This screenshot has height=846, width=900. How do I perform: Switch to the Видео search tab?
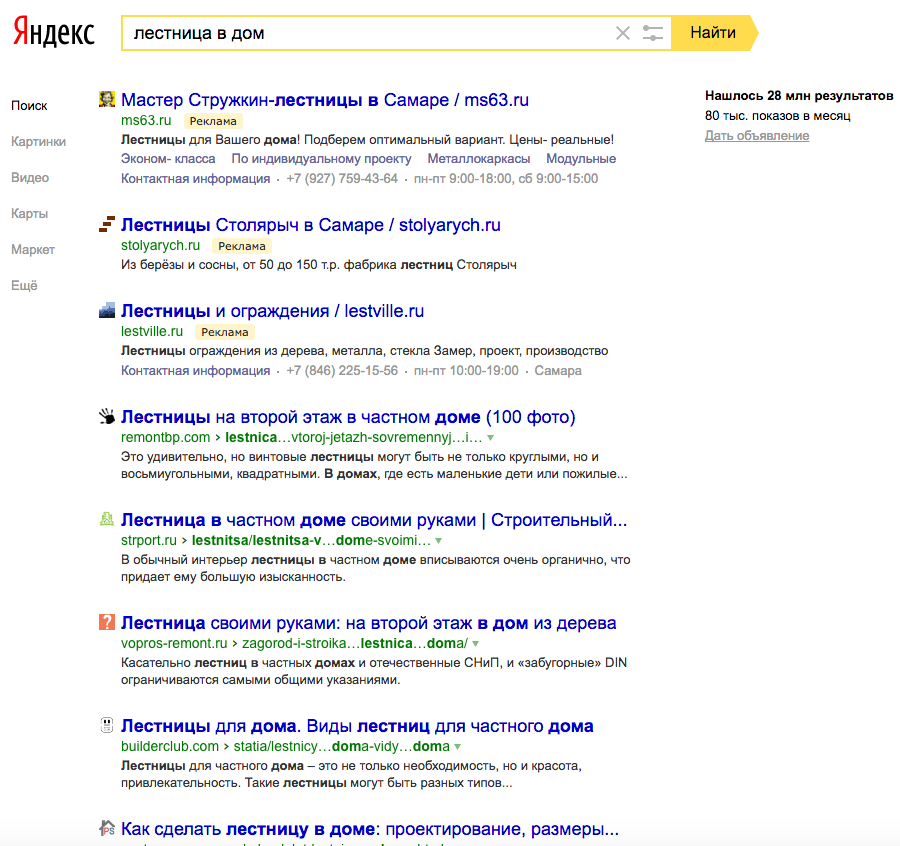30,178
